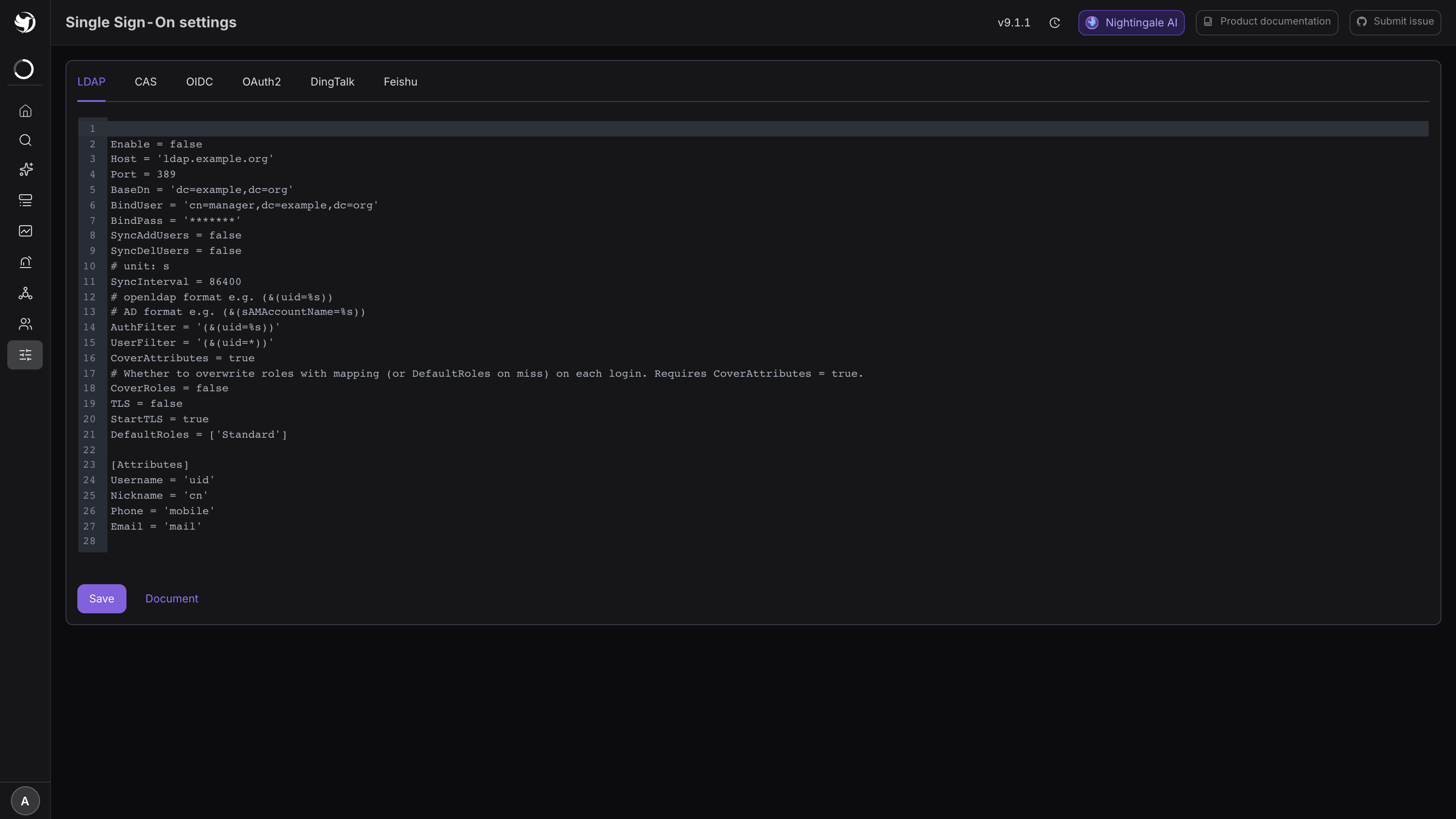This screenshot has height=819, width=1456.
Task: Click the circular loading ring sidebar icon
Action: 24,69
